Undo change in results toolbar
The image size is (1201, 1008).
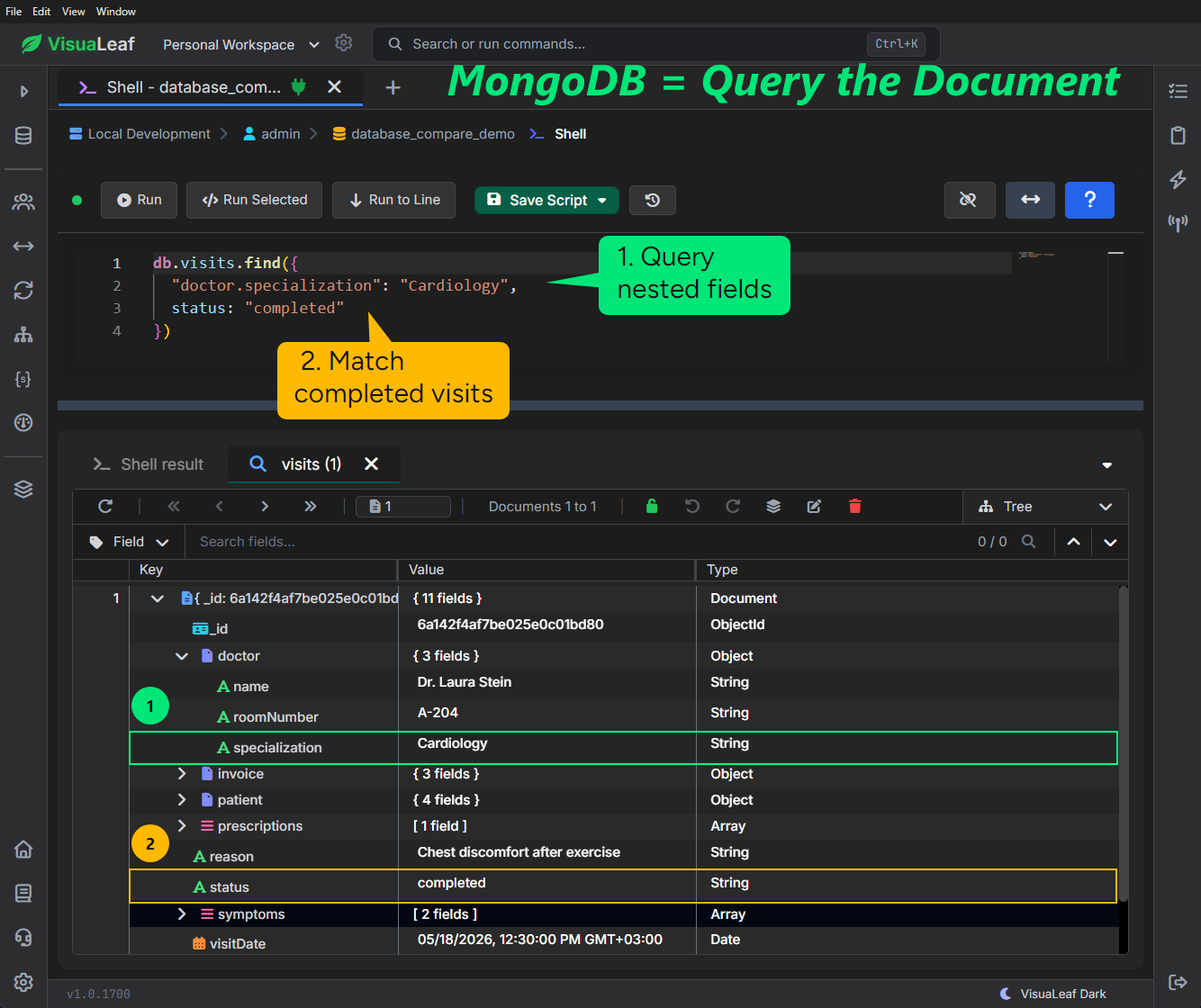692,507
